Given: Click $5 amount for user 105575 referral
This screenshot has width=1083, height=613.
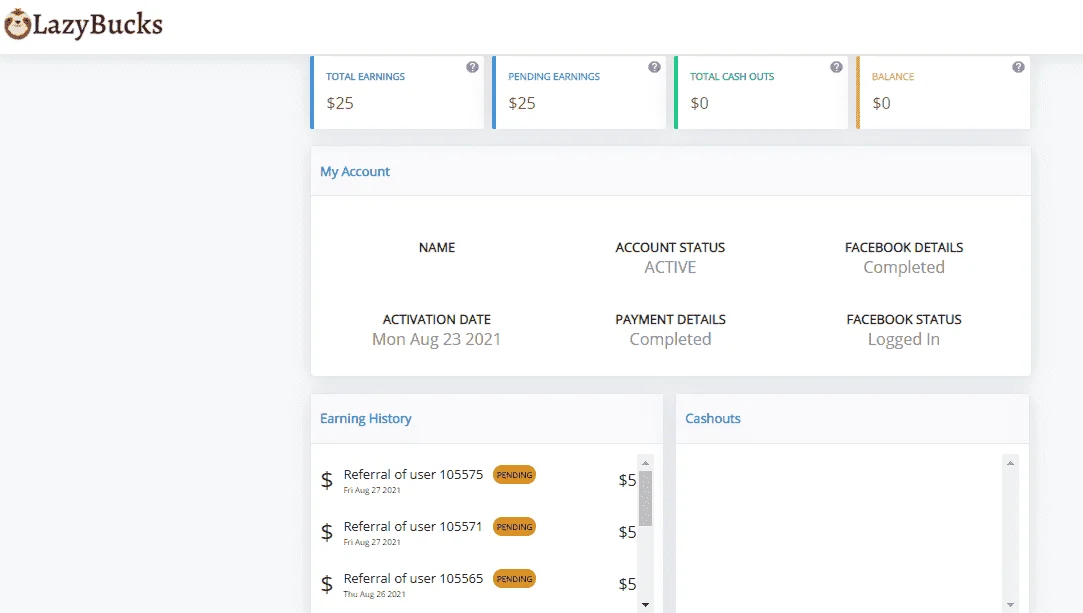Looking at the screenshot, I should tap(627, 480).
